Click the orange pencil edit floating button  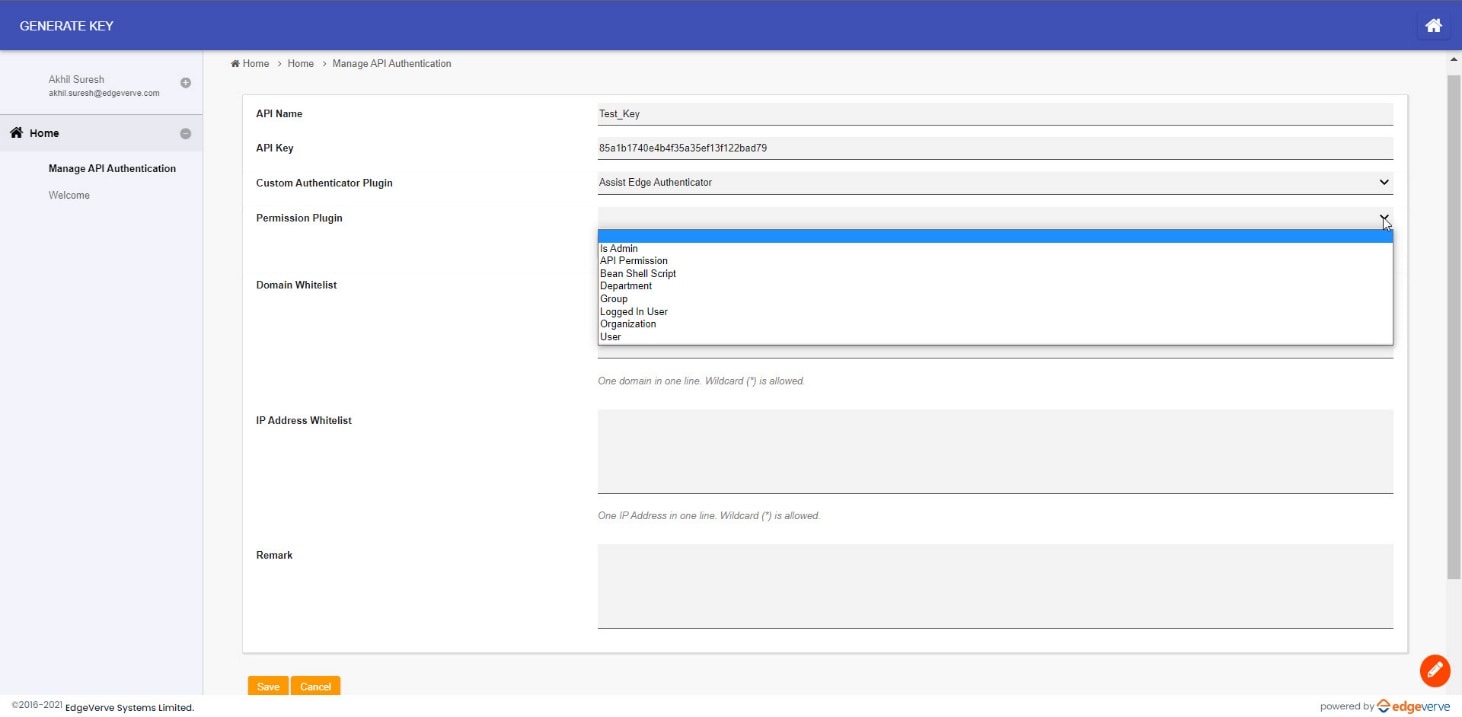(x=1434, y=670)
